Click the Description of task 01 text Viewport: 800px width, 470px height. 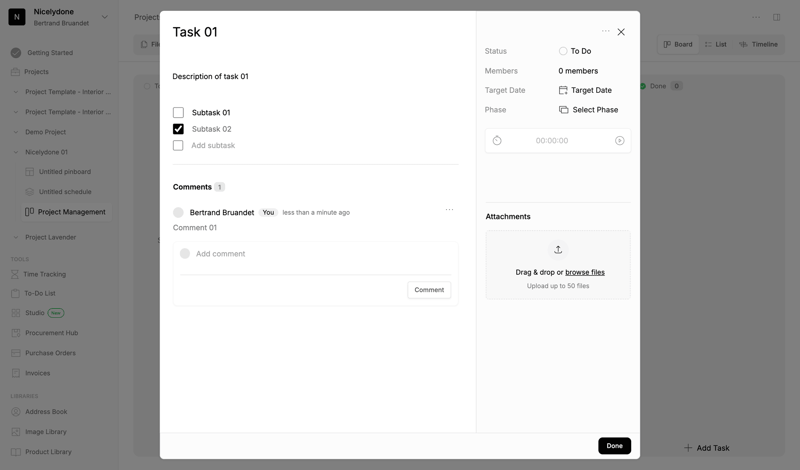click(x=210, y=77)
